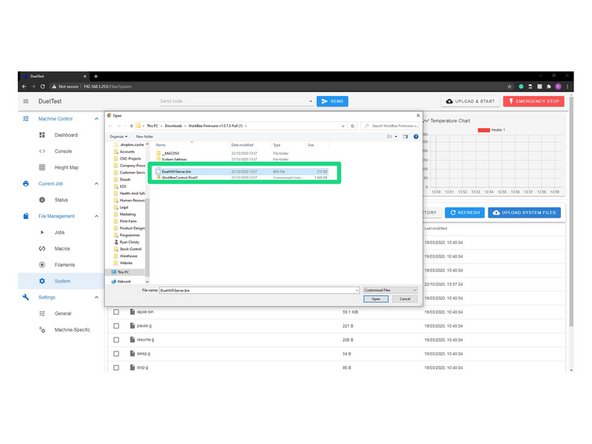This screenshot has height=444, width=592.
Task: Show the job Status page
Action: coord(61,200)
